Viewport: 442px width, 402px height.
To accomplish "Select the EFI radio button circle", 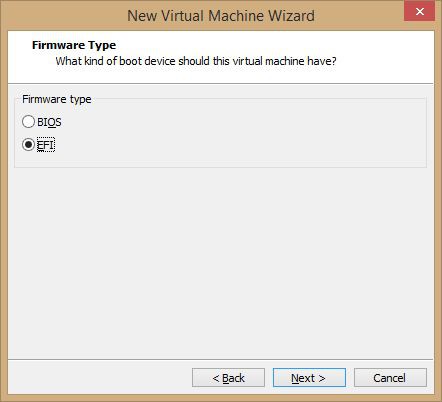I will 28,145.
